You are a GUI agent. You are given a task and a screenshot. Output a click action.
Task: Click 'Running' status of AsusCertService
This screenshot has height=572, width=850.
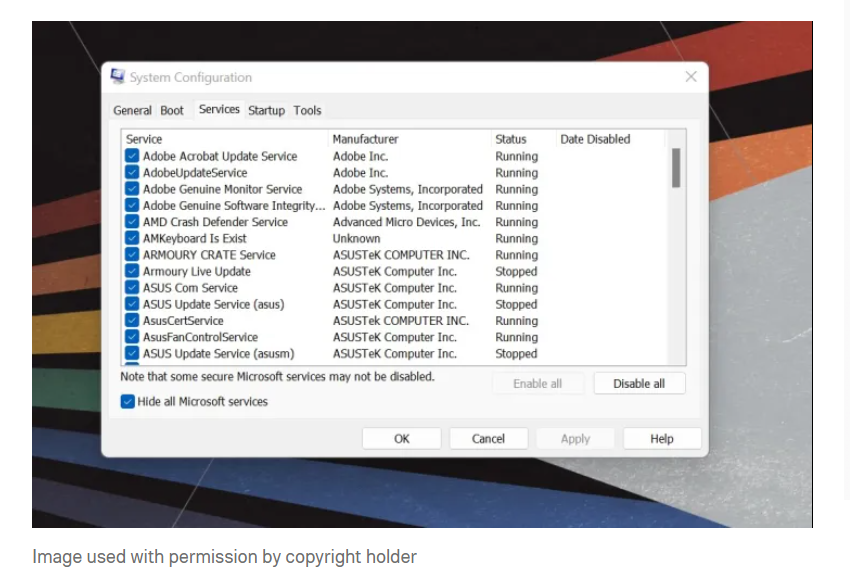coord(517,321)
